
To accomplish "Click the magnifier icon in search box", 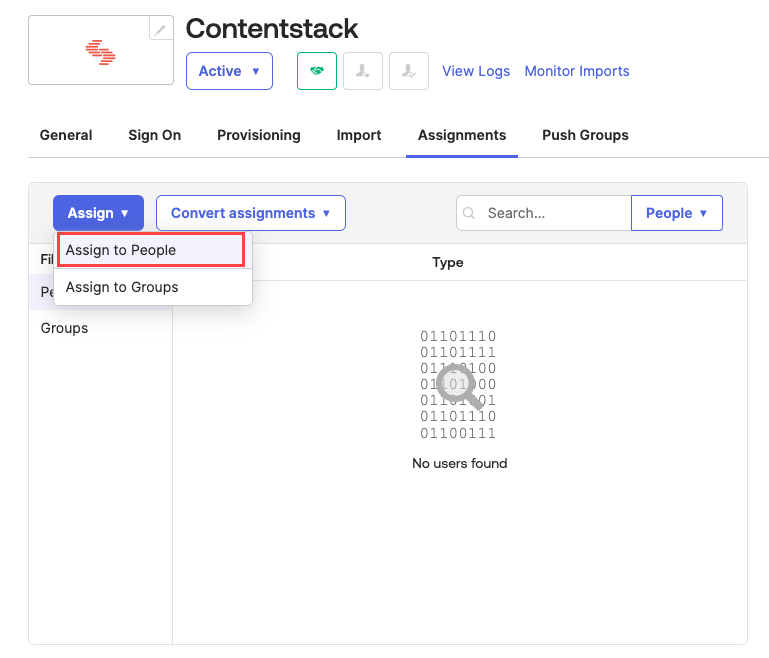I will click(x=469, y=213).
